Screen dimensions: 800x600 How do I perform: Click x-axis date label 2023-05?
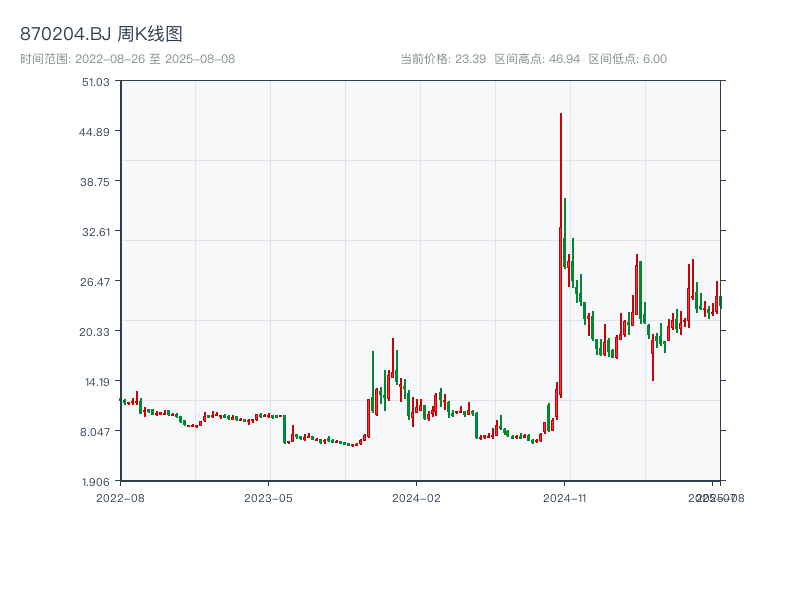pyautogui.click(x=268, y=498)
